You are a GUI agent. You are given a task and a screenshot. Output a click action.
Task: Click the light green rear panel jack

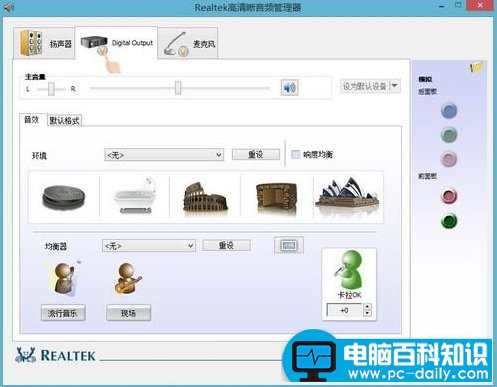coord(449,135)
